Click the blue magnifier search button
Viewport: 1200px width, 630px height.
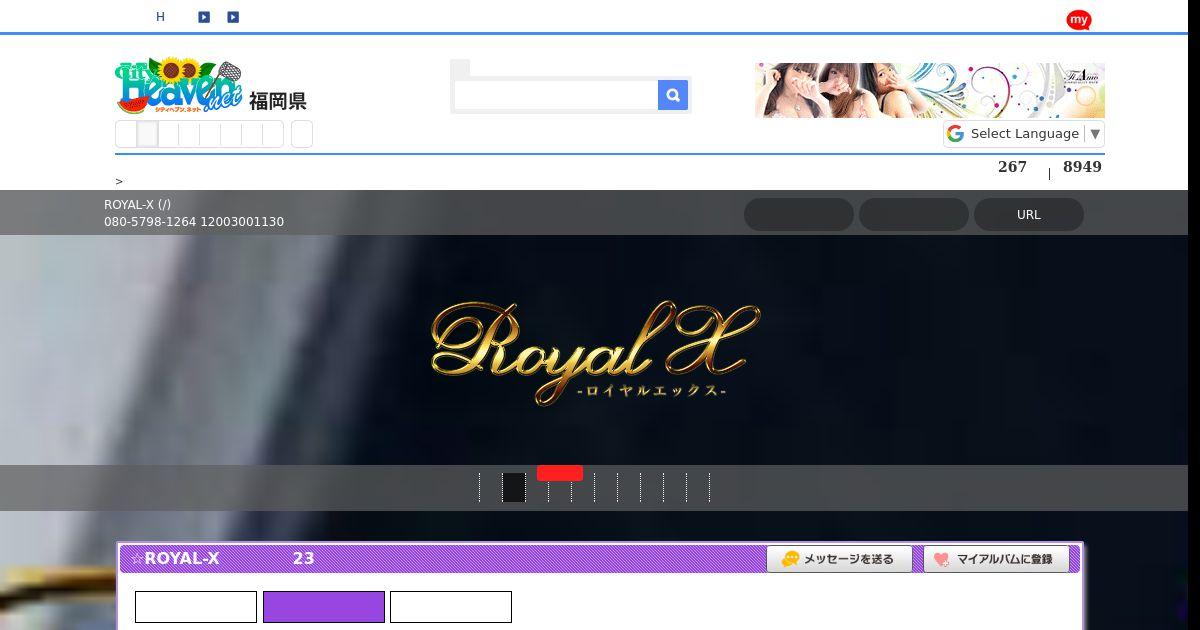(x=673, y=95)
